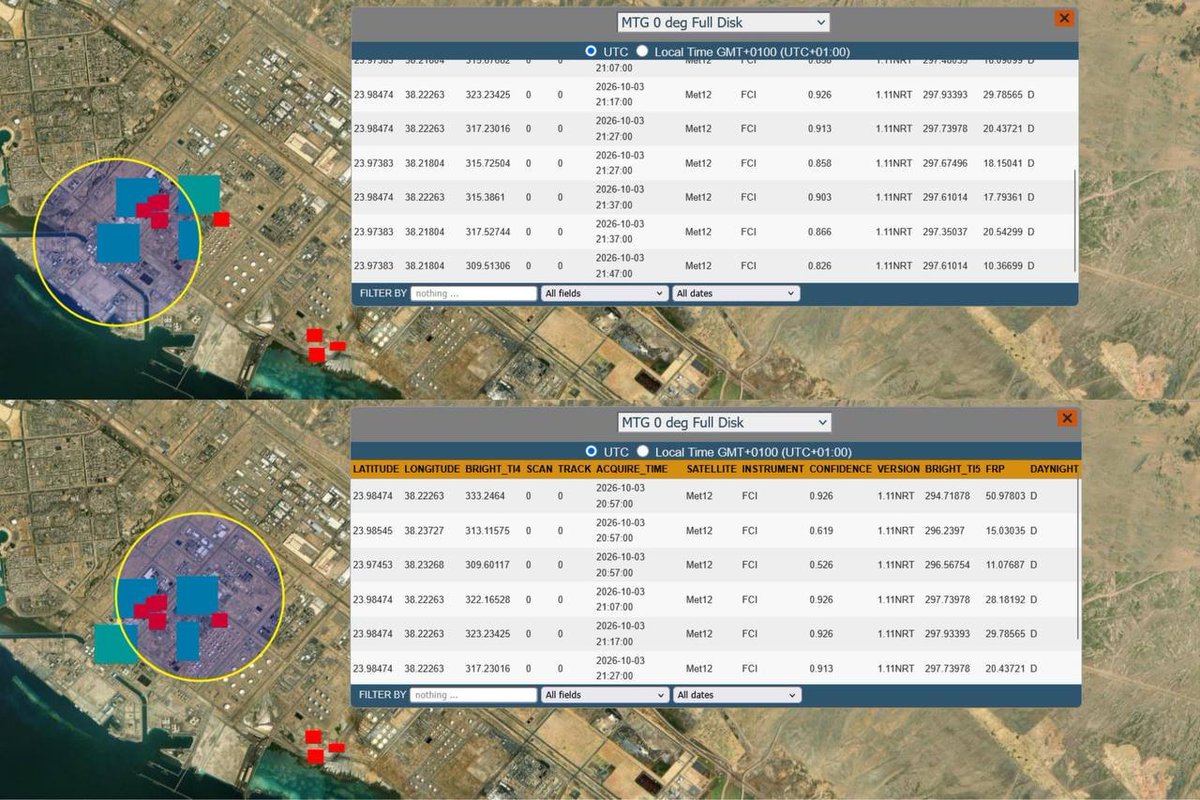The height and width of the screenshot is (800, 1200).
Task: Close the bottom fire data panel
Action: (1067, 418)
